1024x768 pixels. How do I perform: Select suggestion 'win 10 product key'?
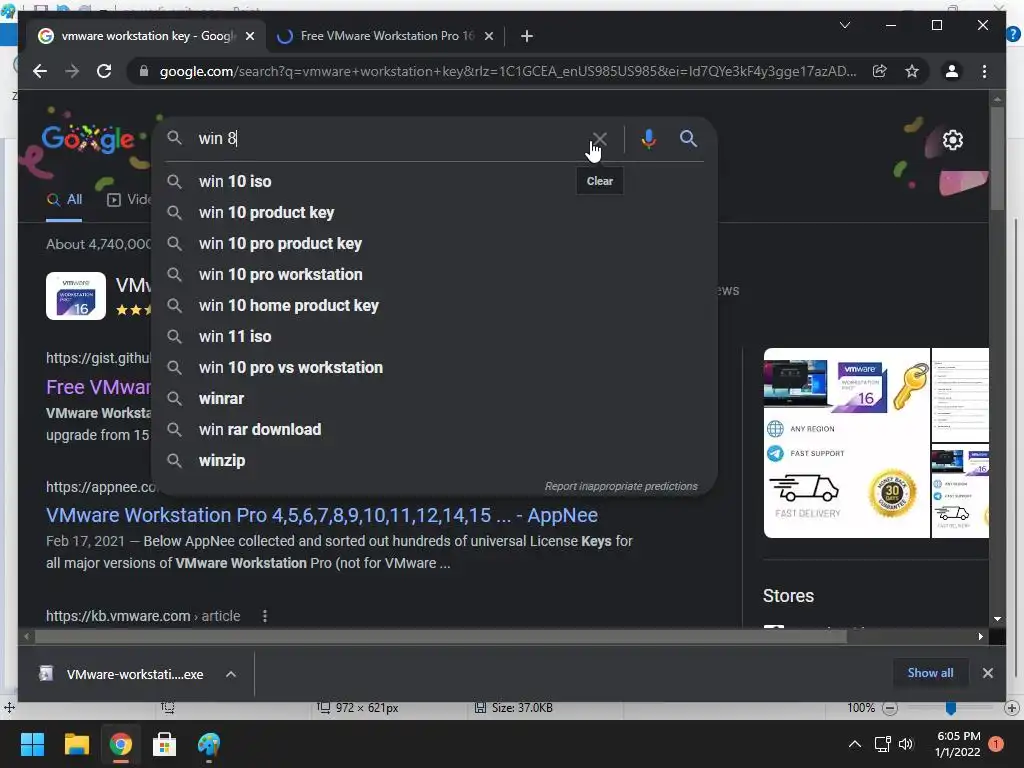pyautogui.click(x=434, y=212)
